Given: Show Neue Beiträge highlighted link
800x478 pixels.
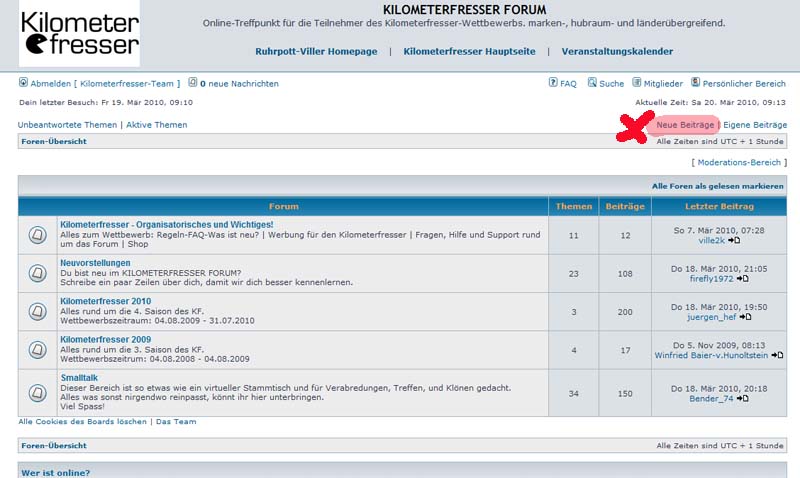Looking at the screenshot, I should (685, 125).
